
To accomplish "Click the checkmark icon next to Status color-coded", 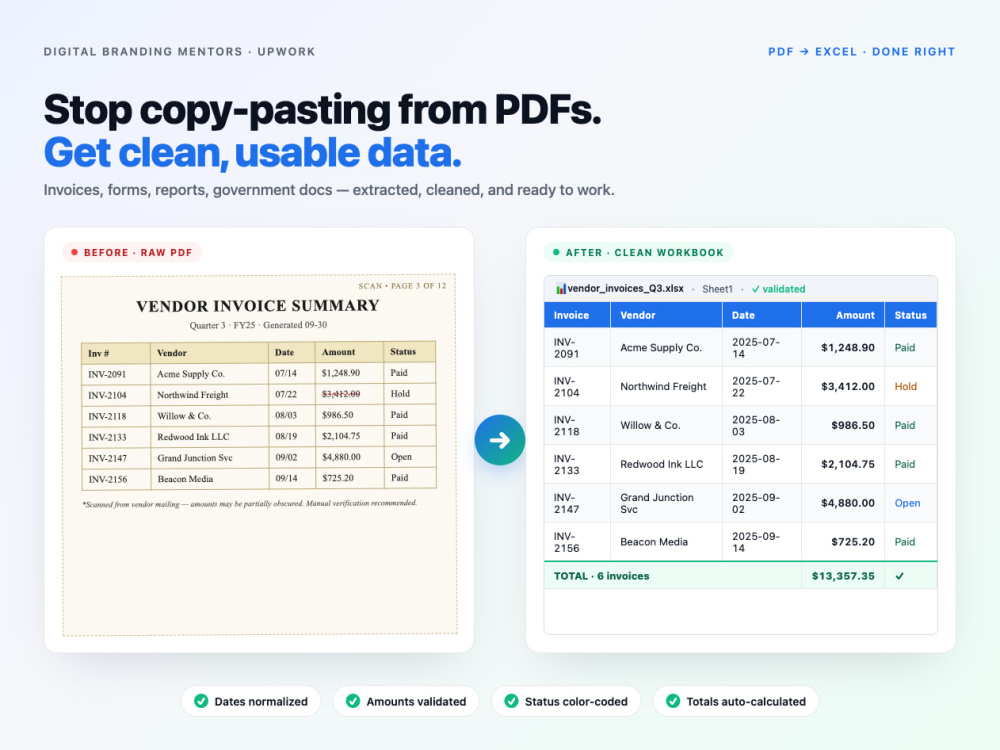I will click(x=511, y=701).
